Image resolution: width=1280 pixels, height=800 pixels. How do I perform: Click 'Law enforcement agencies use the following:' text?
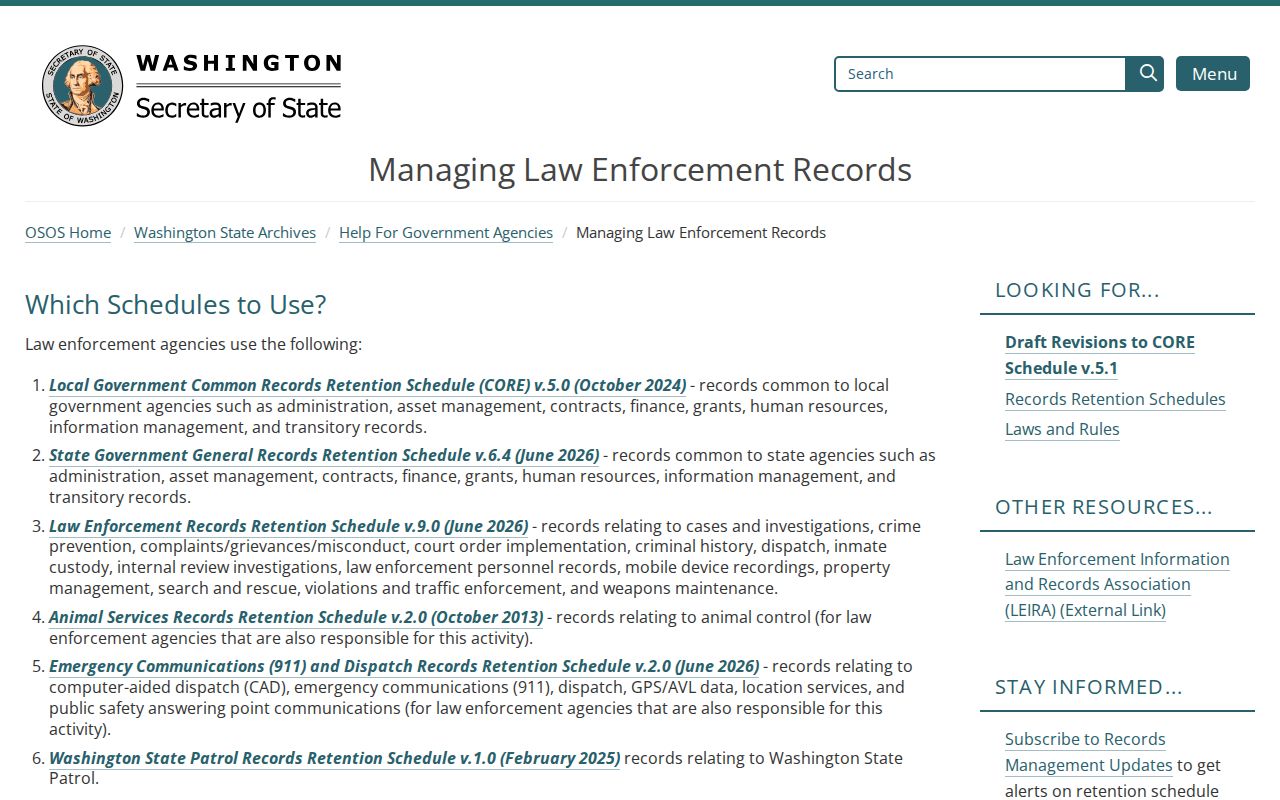coord(194,344)
